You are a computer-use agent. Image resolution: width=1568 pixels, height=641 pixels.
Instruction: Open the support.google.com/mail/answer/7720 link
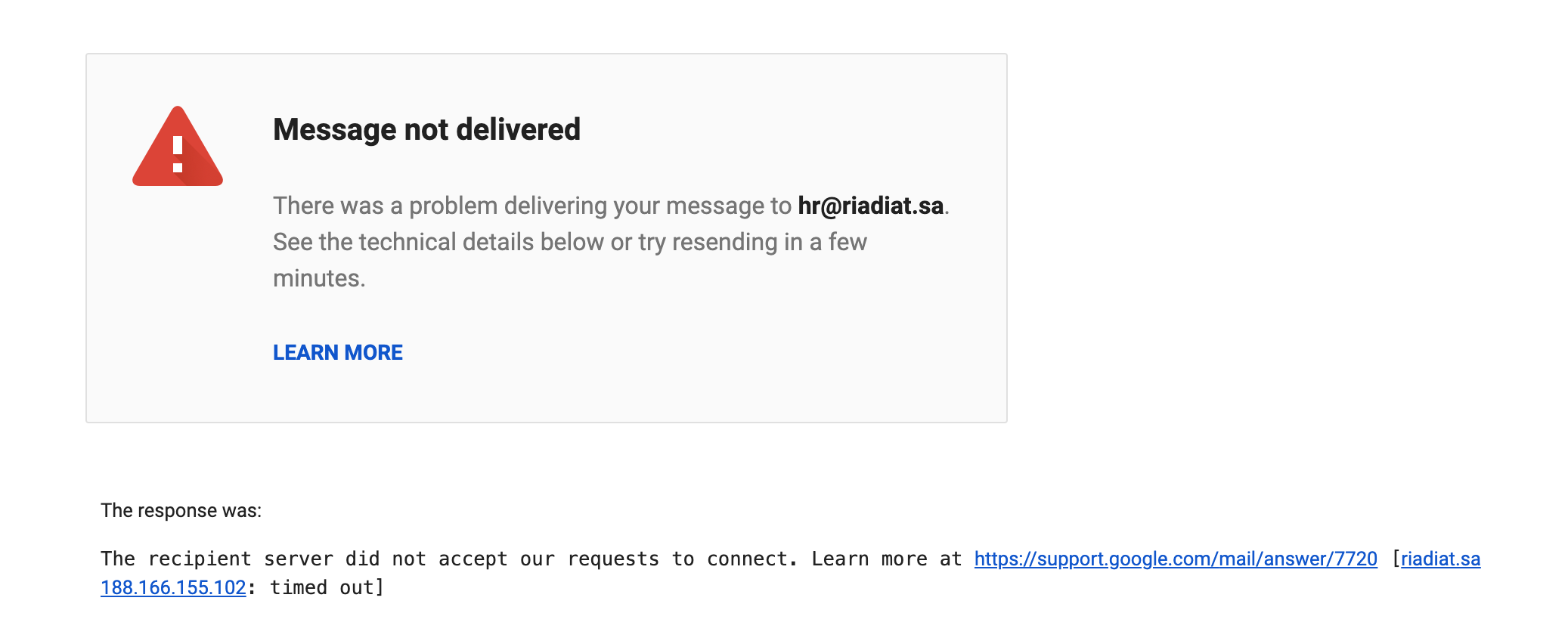pyautogui.click(x=1175, y=559)
